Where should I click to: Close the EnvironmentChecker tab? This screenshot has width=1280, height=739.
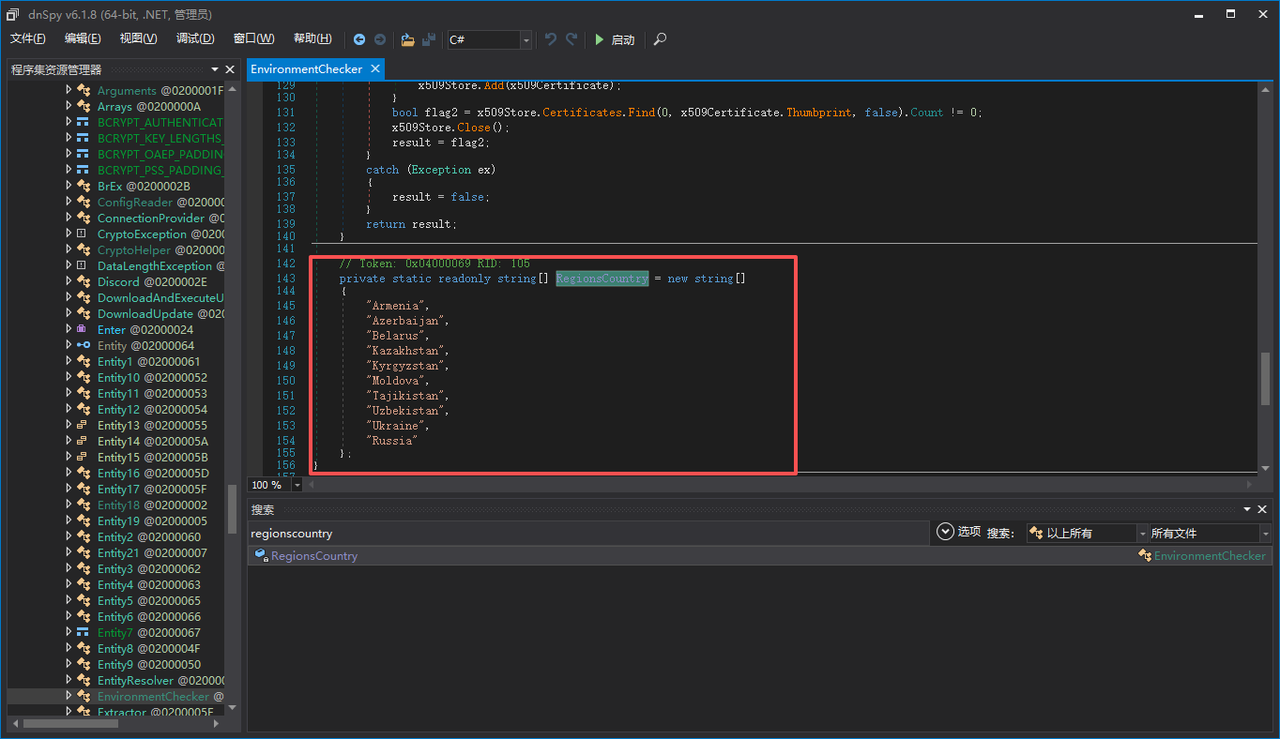[x=375, y=69]
